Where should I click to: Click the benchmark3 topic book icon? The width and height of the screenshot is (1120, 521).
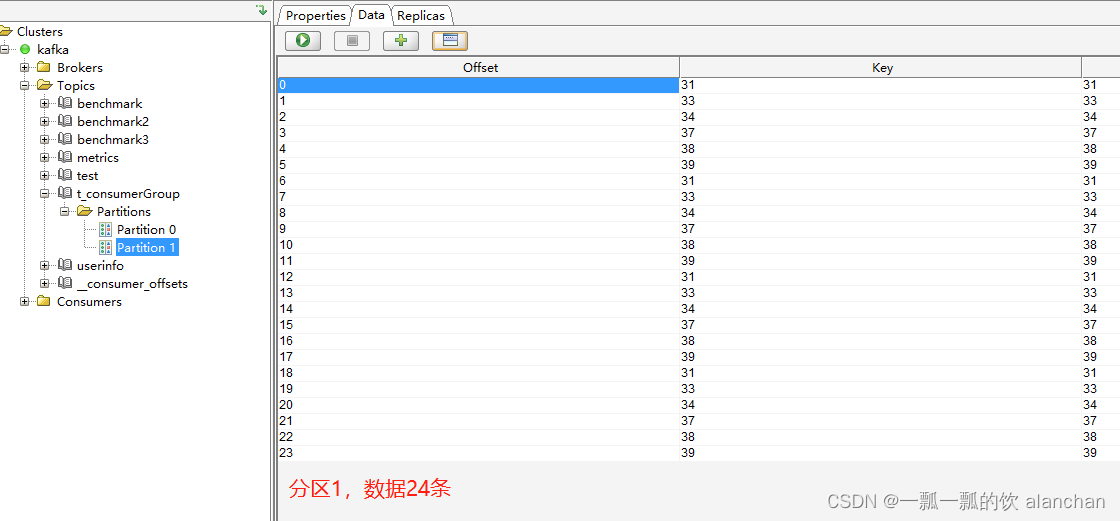(65, 139)
